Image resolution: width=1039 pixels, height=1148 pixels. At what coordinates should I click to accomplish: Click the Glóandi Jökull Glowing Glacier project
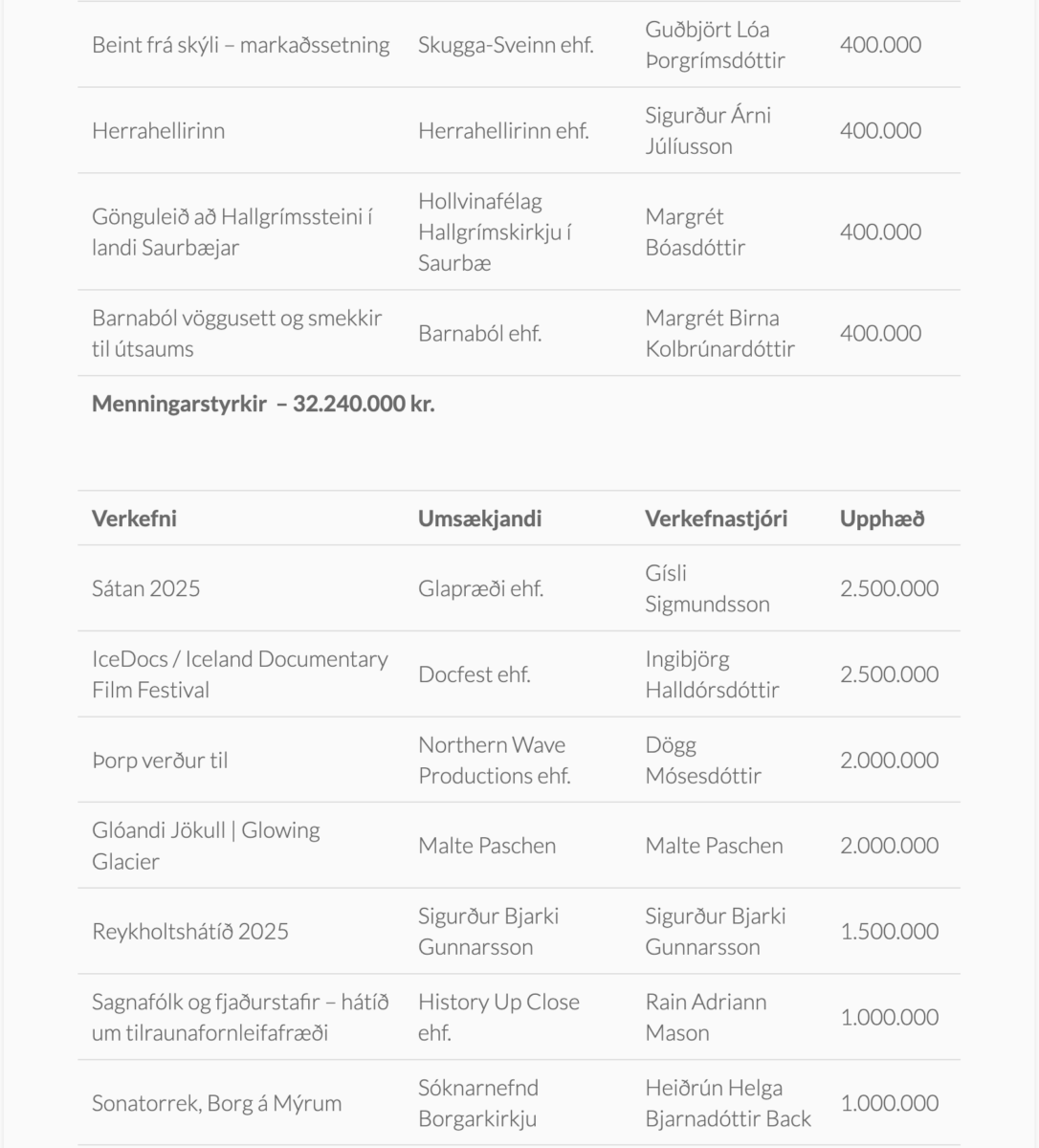[x=206, y=846]
